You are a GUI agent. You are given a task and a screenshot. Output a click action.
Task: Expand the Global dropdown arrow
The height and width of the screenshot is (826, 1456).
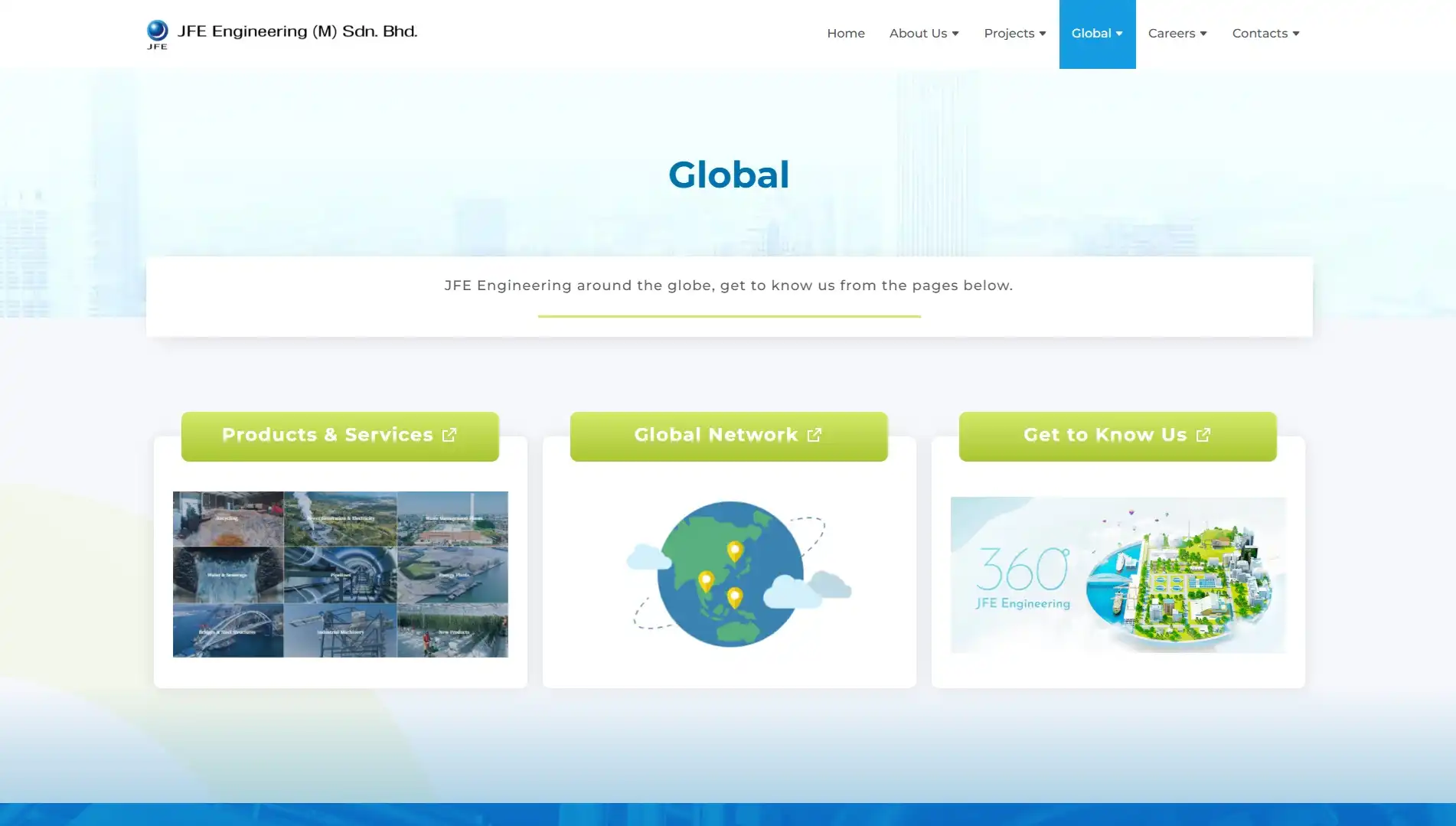[x=1119, y=34]
